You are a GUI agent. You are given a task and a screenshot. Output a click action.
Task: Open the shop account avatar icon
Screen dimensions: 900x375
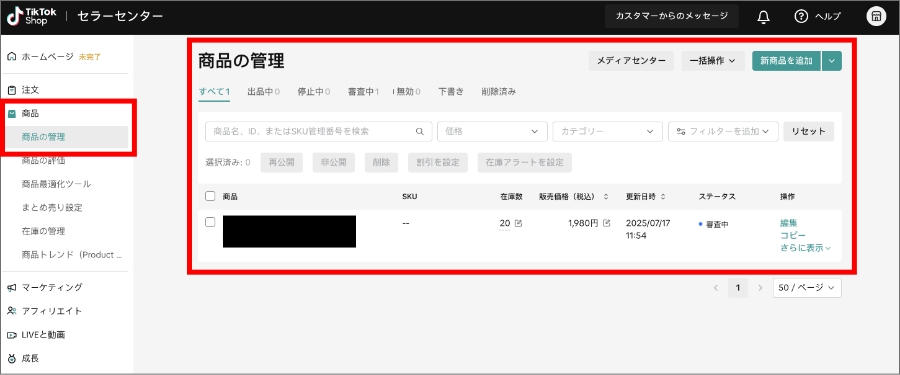pyautogui.click(x=876, y=16)
